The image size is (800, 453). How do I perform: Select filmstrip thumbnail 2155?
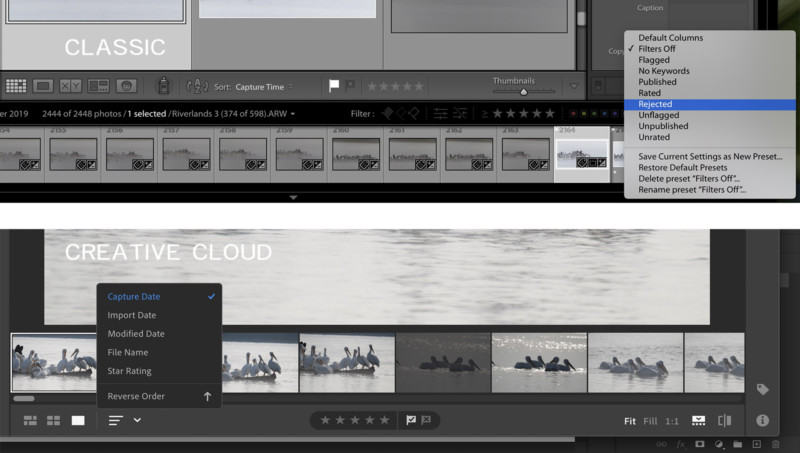[x=73, y=154]
